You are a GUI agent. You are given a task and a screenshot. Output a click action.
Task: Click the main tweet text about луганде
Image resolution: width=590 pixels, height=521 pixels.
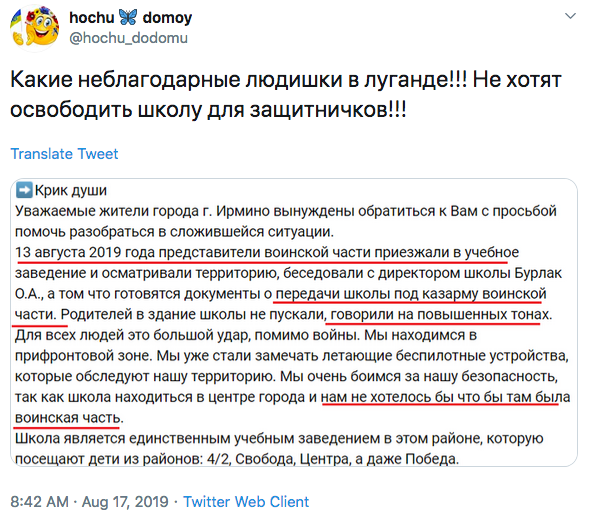(x=286, y=95)
